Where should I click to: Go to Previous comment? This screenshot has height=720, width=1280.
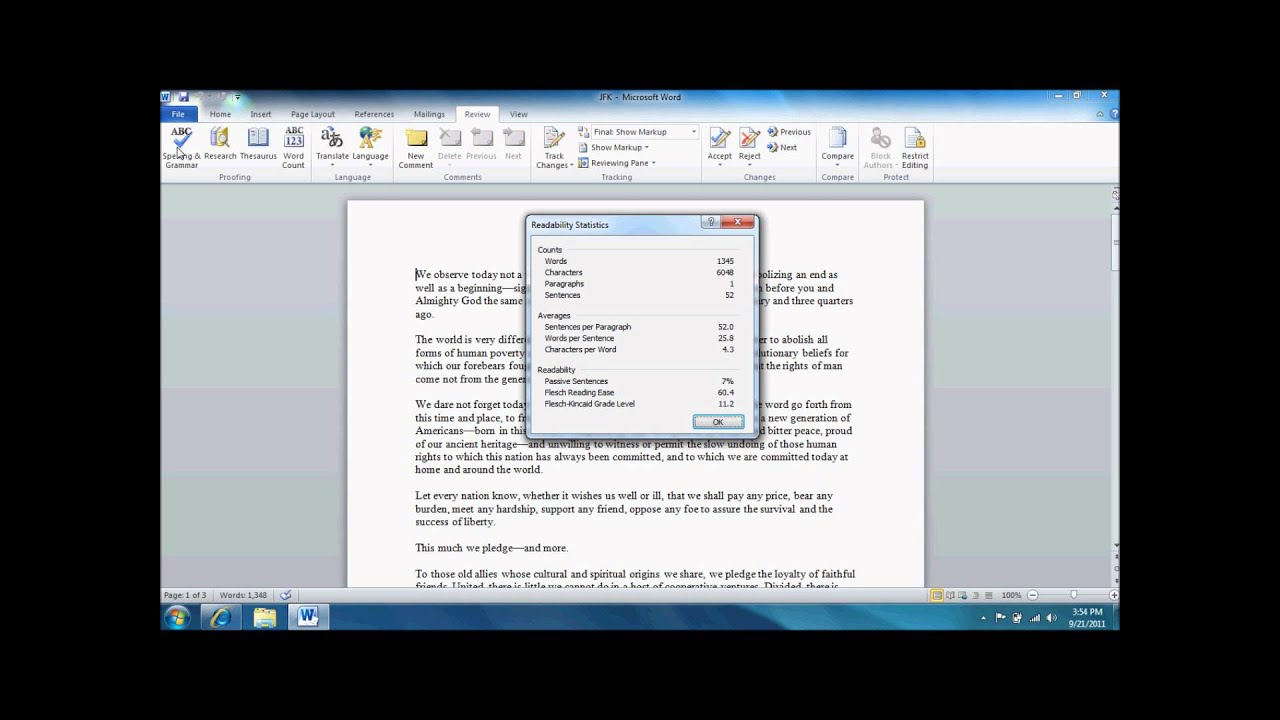pos(481,143)
